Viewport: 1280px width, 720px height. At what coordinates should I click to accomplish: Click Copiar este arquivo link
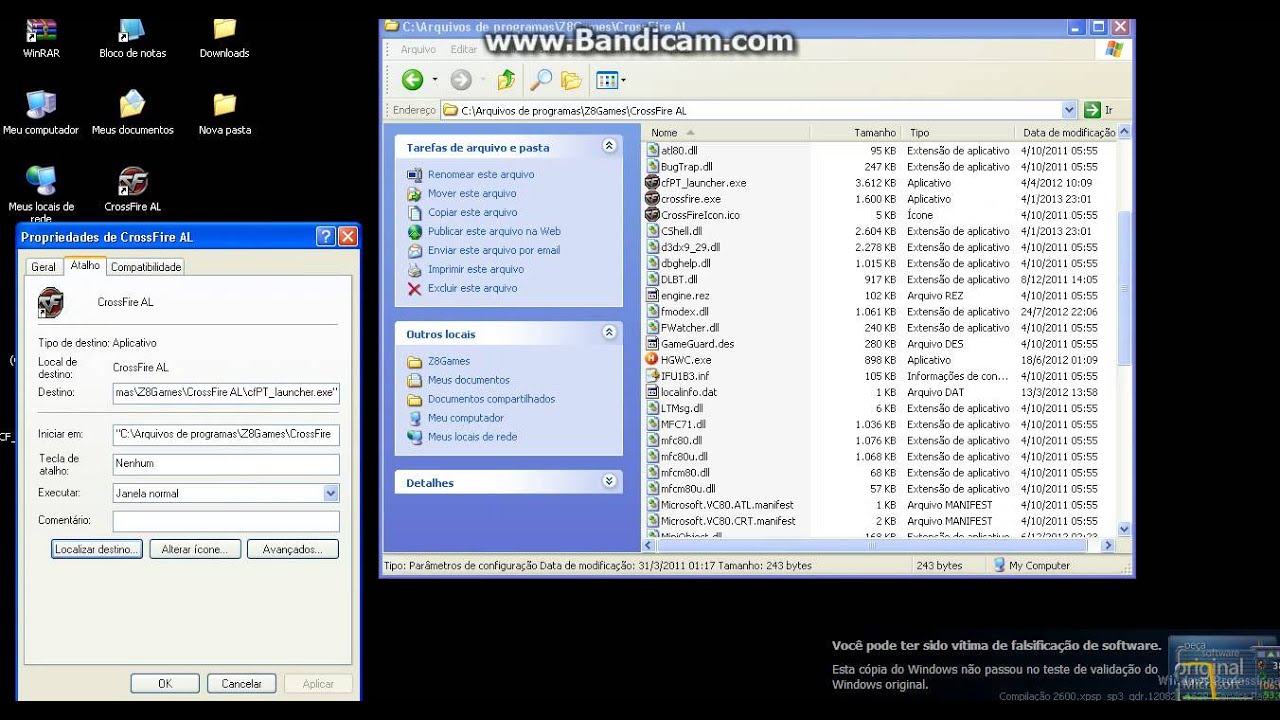473,212
